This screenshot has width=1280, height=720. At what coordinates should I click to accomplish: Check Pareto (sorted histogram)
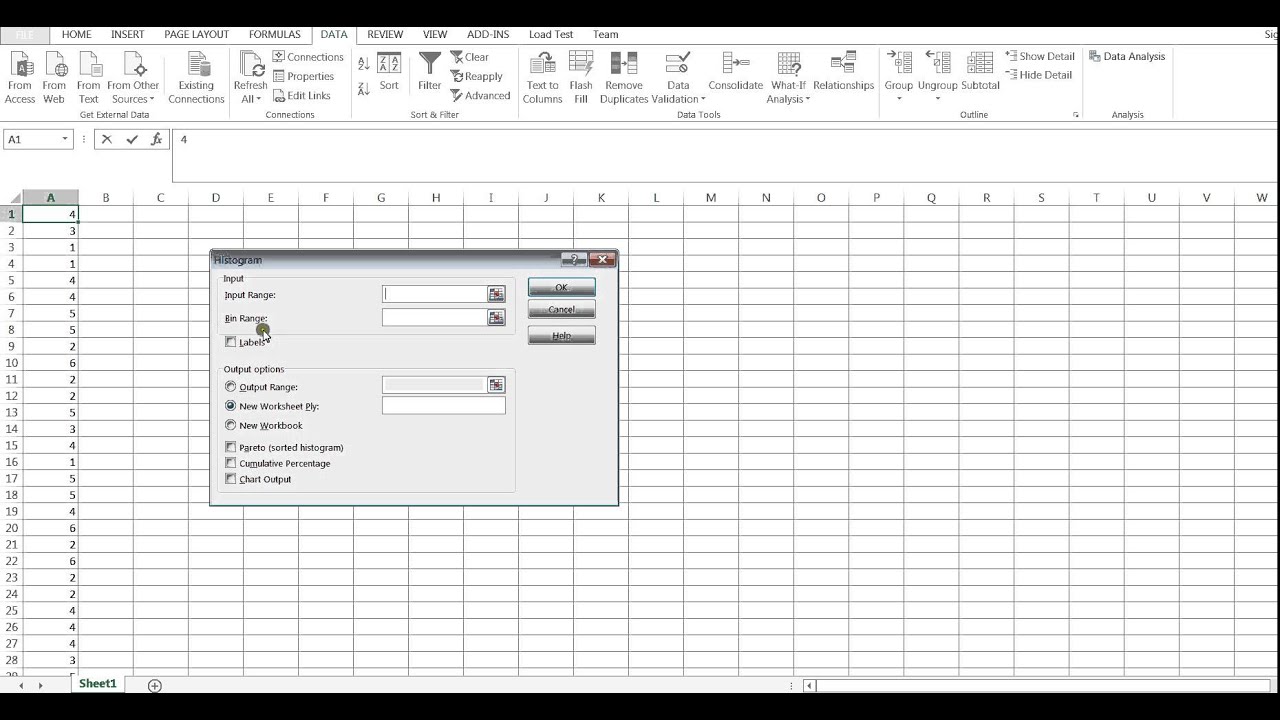pyautogui.click(x=231, y=447)
